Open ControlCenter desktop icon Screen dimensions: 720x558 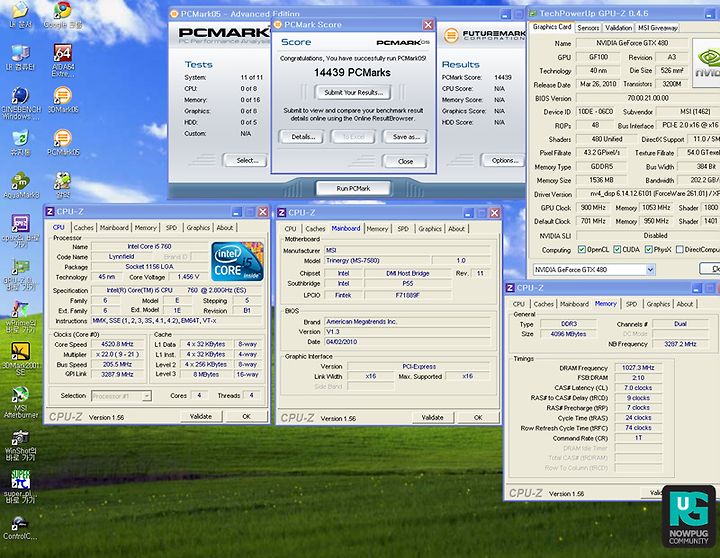pyautogui.click(x=19, y=527)
